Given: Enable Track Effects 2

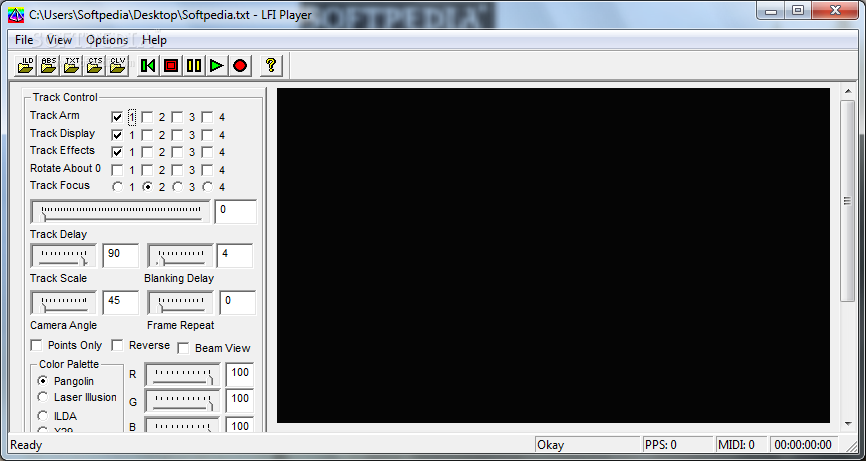Looking at the screenshot, I should pos(147,152).
